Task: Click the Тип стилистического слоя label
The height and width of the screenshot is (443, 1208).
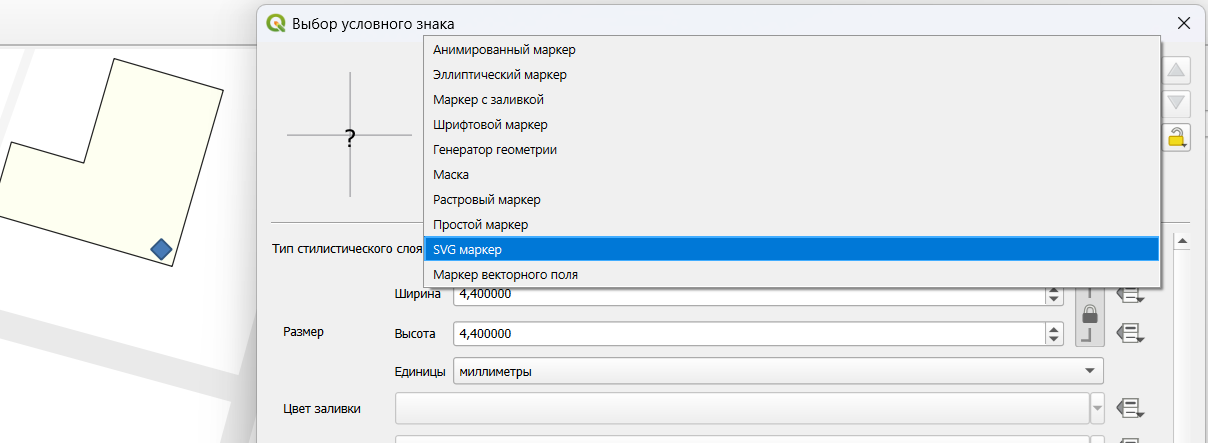Action: [x=346, y=249]
